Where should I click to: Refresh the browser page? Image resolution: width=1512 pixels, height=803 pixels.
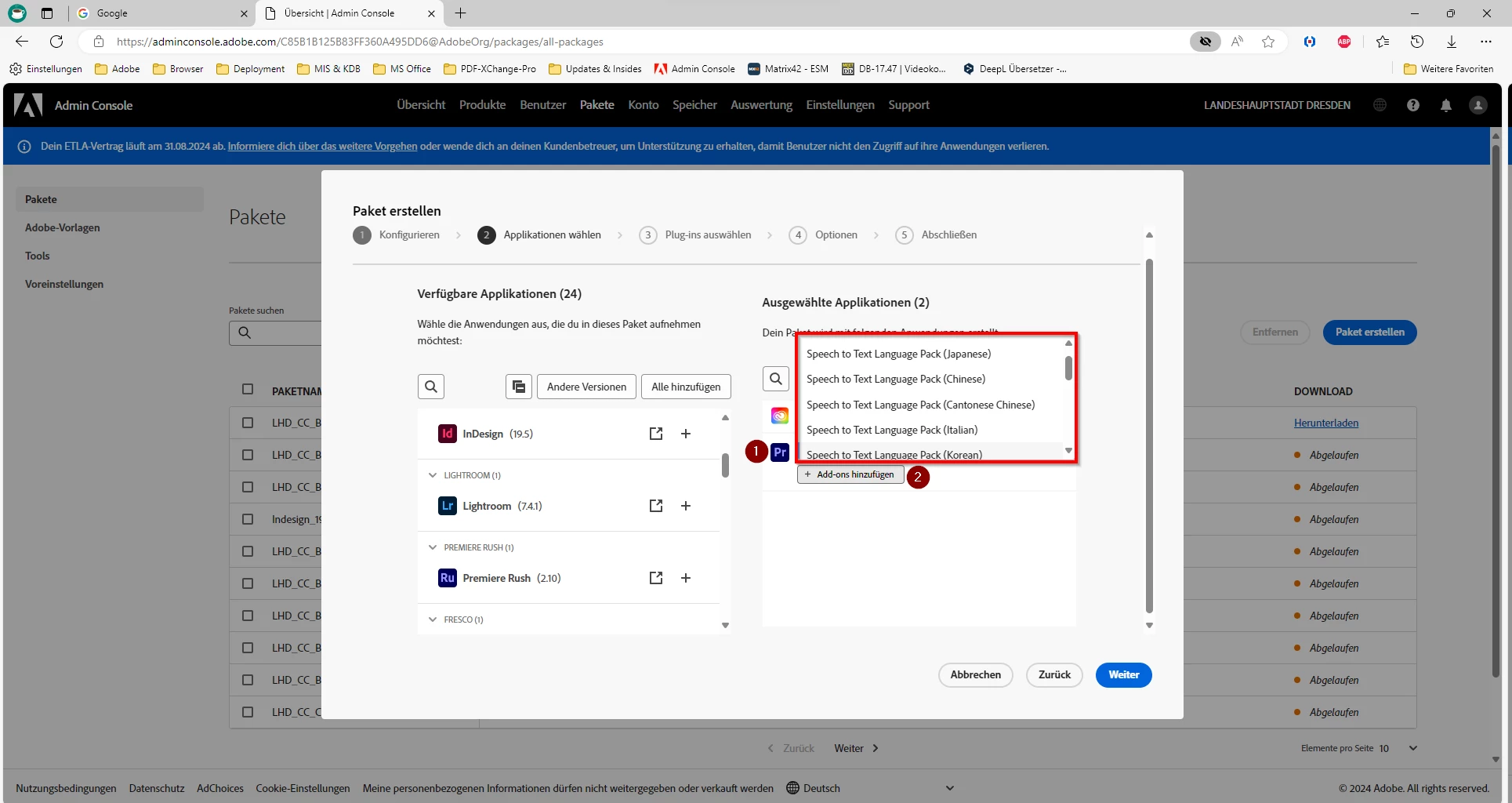coord(56,42)
